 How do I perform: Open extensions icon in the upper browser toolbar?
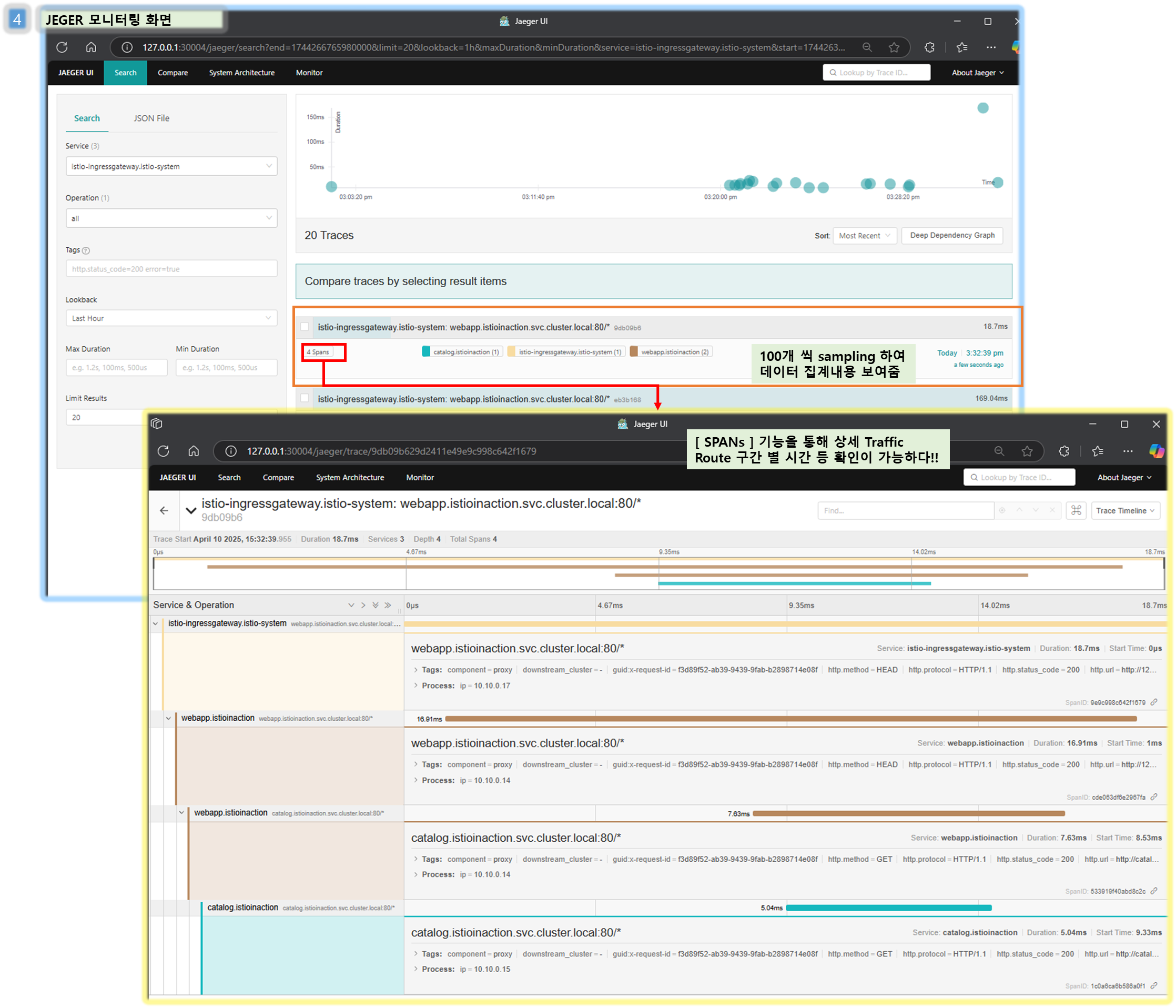coord(929,47)
